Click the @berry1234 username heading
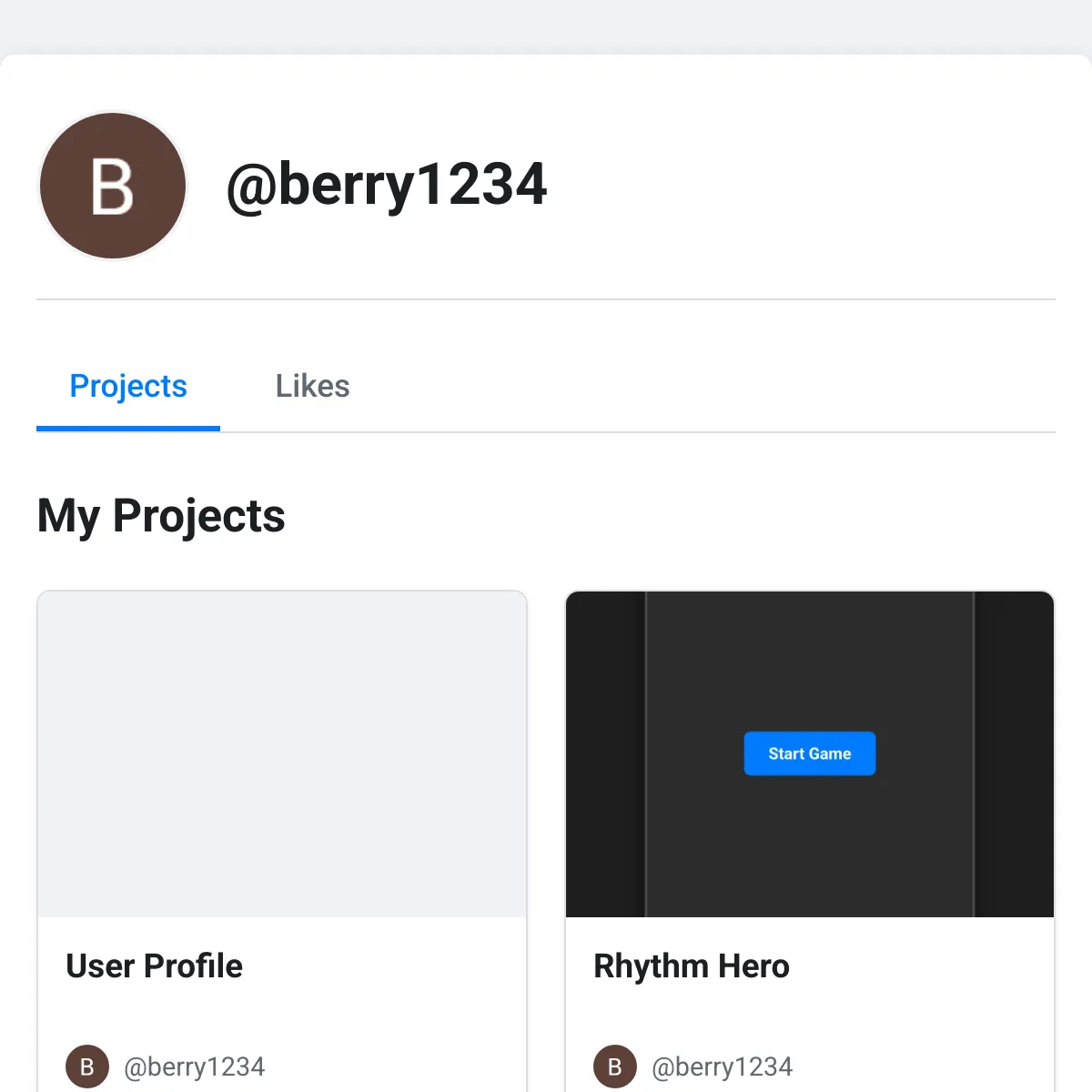1092x1092 pixels. pos(387,185)
